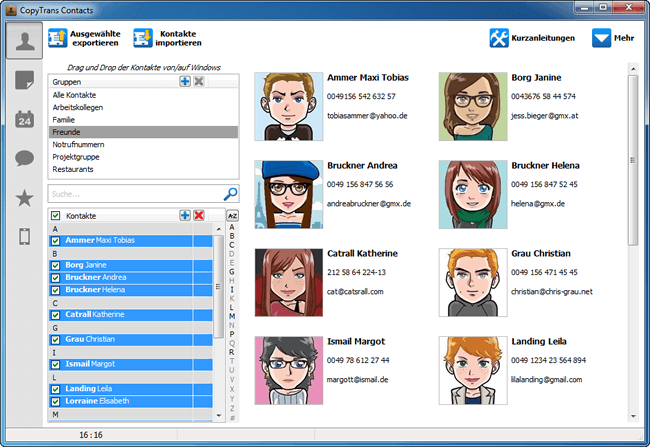Uncheck Bruckner Helena checkbox
This screenshot has height=447, width=650.
tap(55, 290)
